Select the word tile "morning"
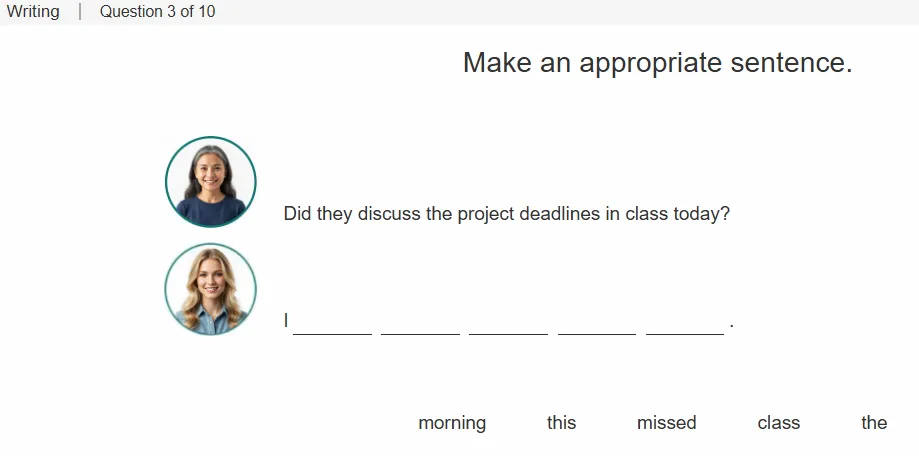The width and height of the screenshot is (919, 456). tap(452, 423)
